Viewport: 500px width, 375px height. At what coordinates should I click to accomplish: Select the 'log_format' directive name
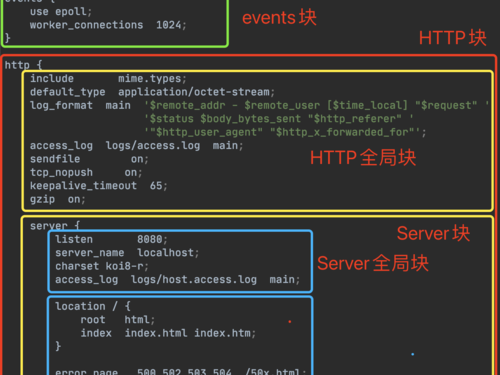point(61,105)
